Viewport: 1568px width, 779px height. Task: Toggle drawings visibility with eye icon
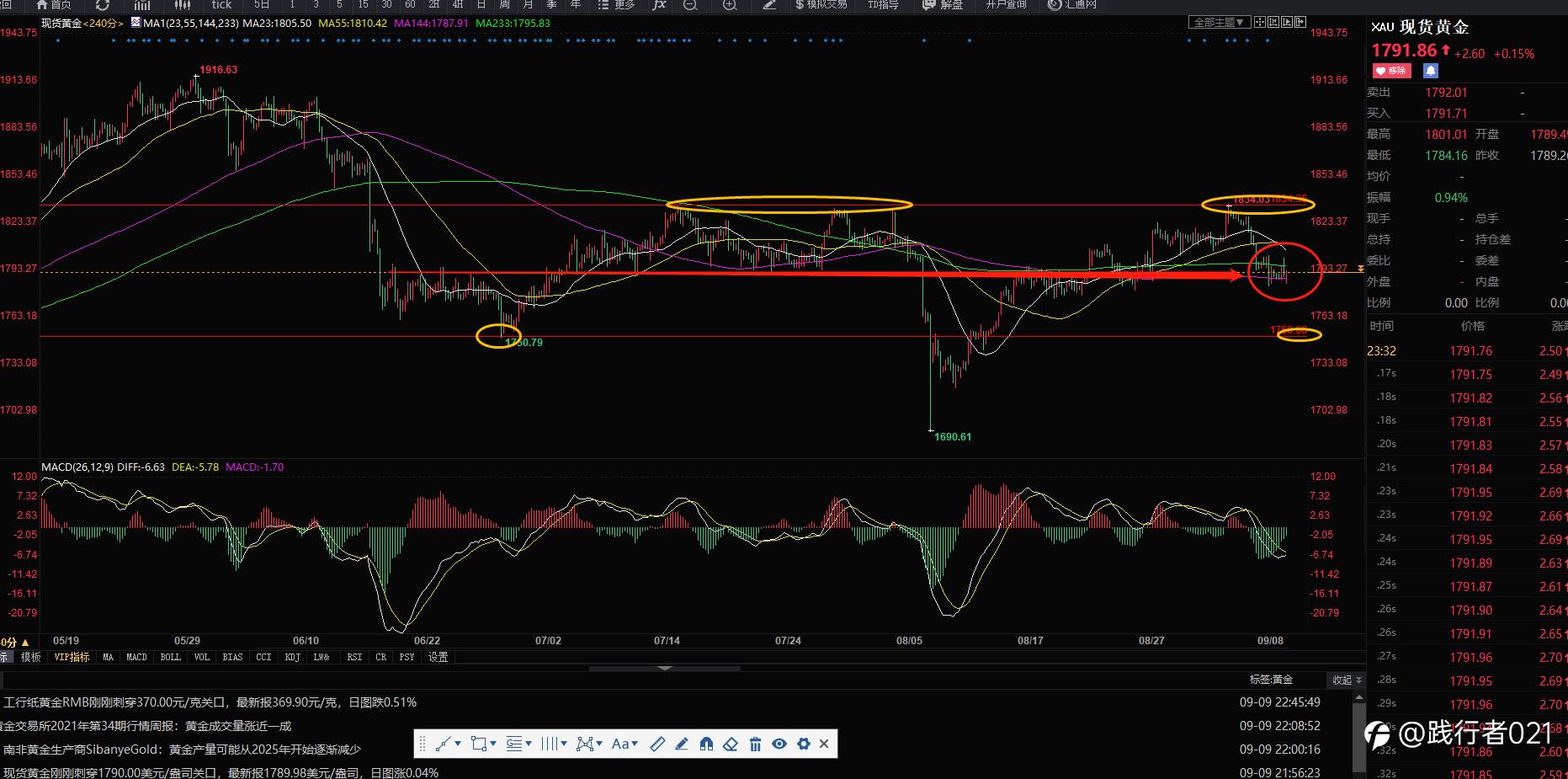pyautogui.click(x=779, y=744)
